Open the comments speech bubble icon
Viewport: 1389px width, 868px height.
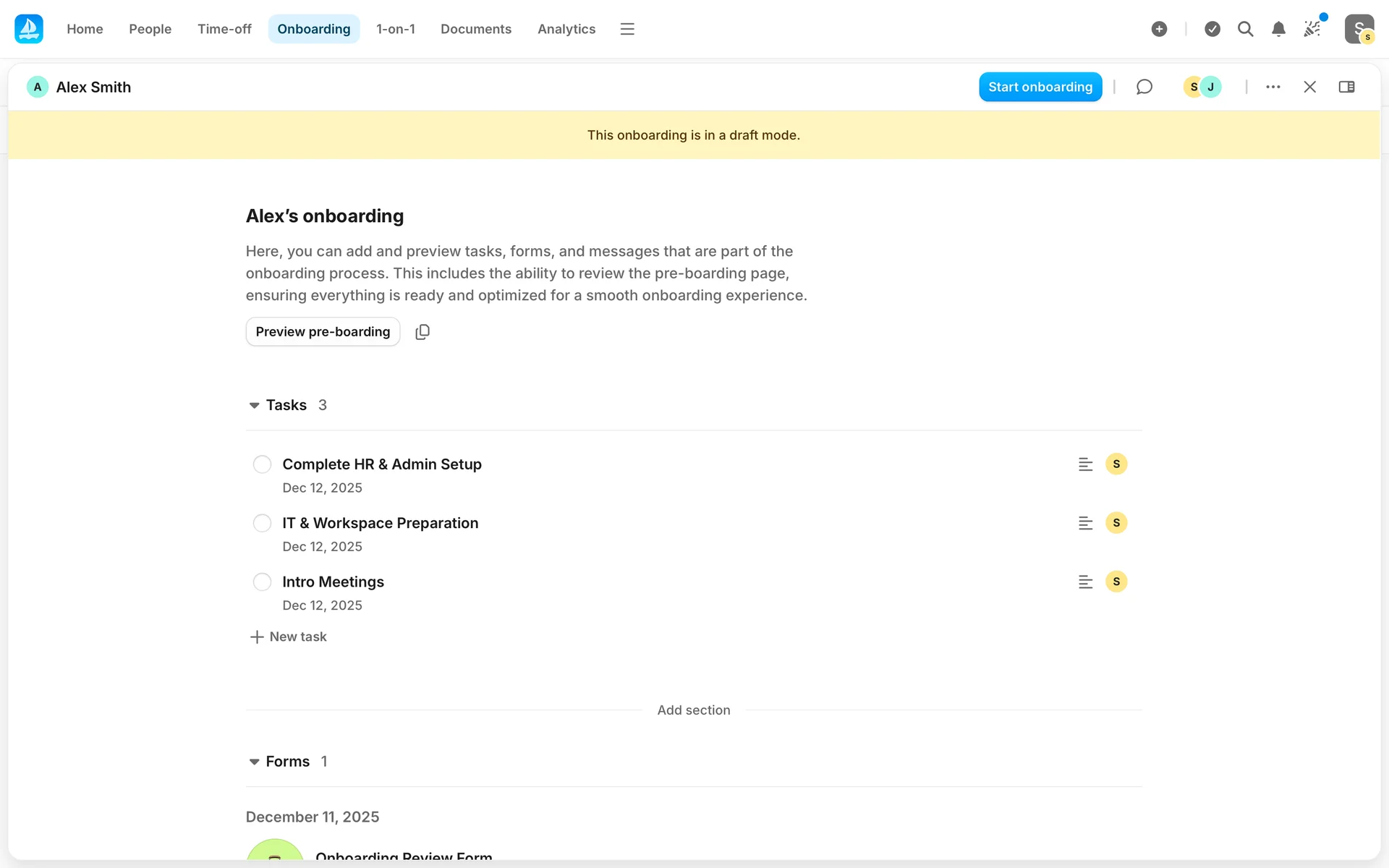pos(1144,87)
